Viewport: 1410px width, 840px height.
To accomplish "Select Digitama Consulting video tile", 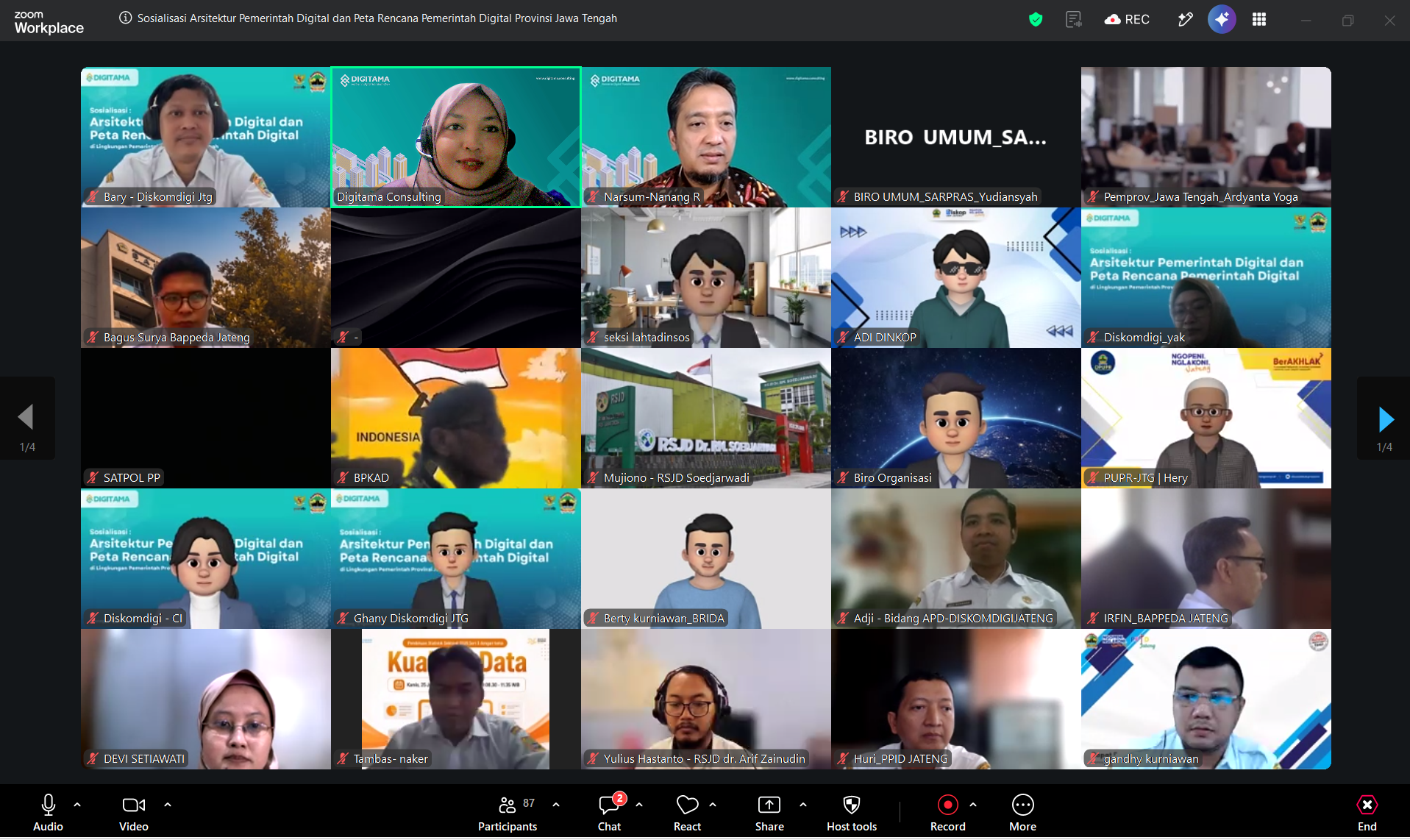I will click(456, 138).
